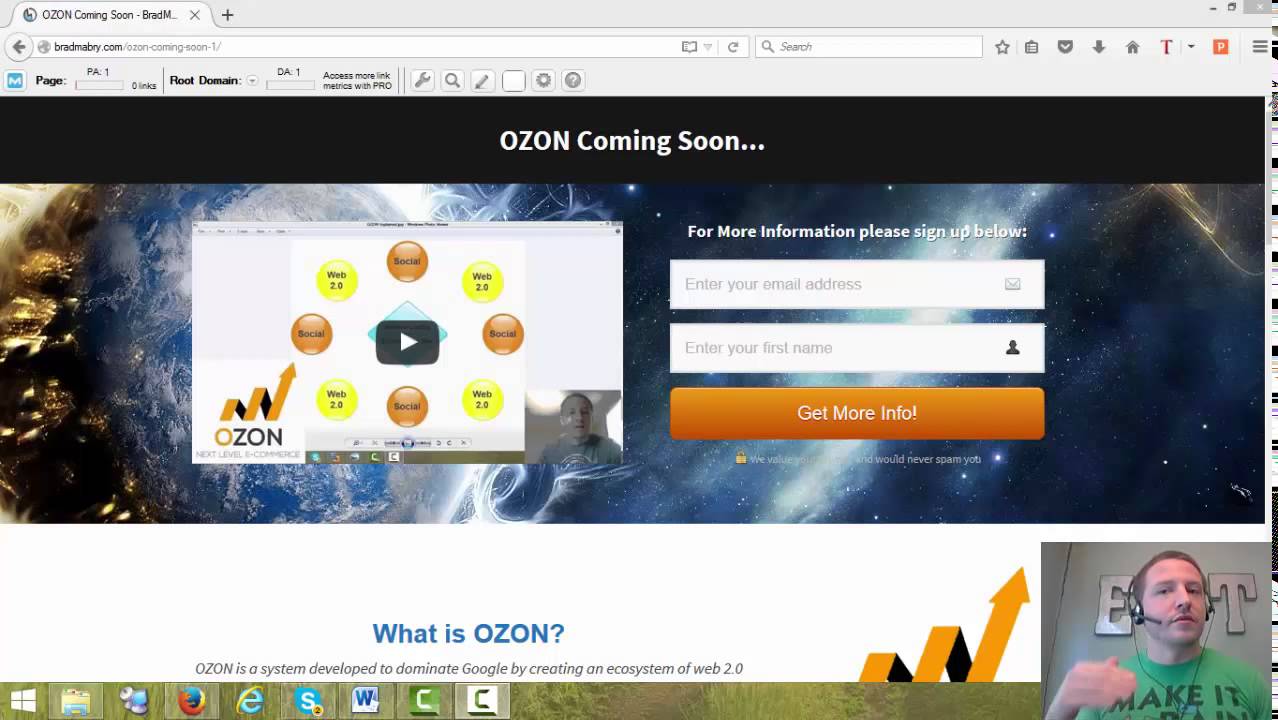Open a new tab with plus button
The width and height of the screenshot is (1278, 720).
[227, 15]
